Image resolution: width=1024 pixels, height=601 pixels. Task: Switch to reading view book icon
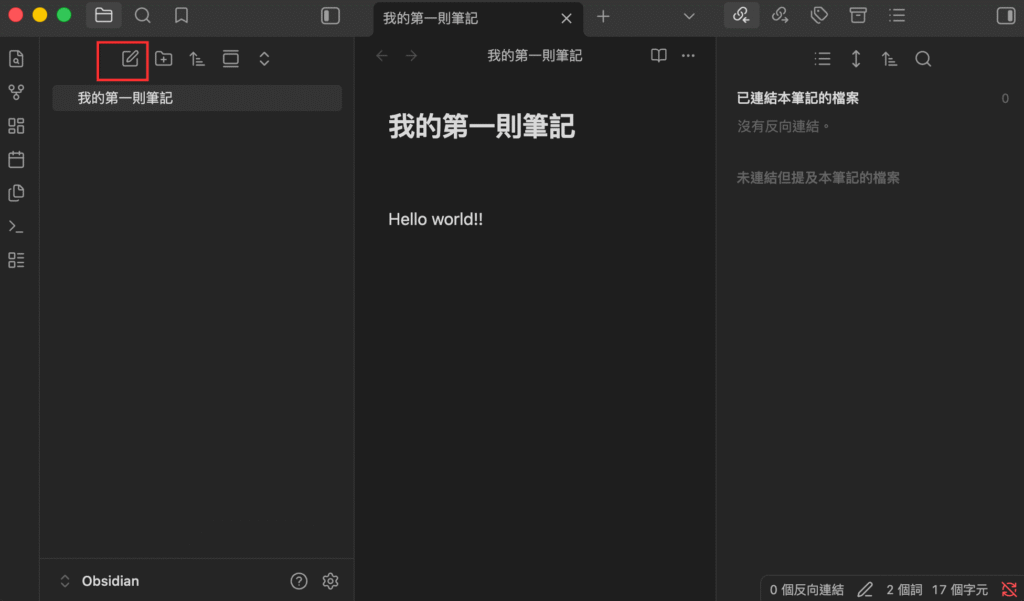tap(659, 56)
